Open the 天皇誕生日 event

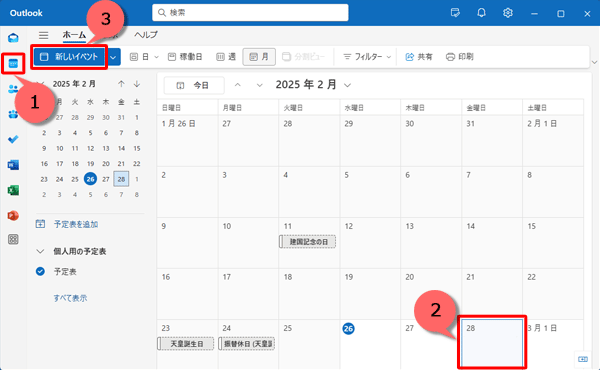186,344
